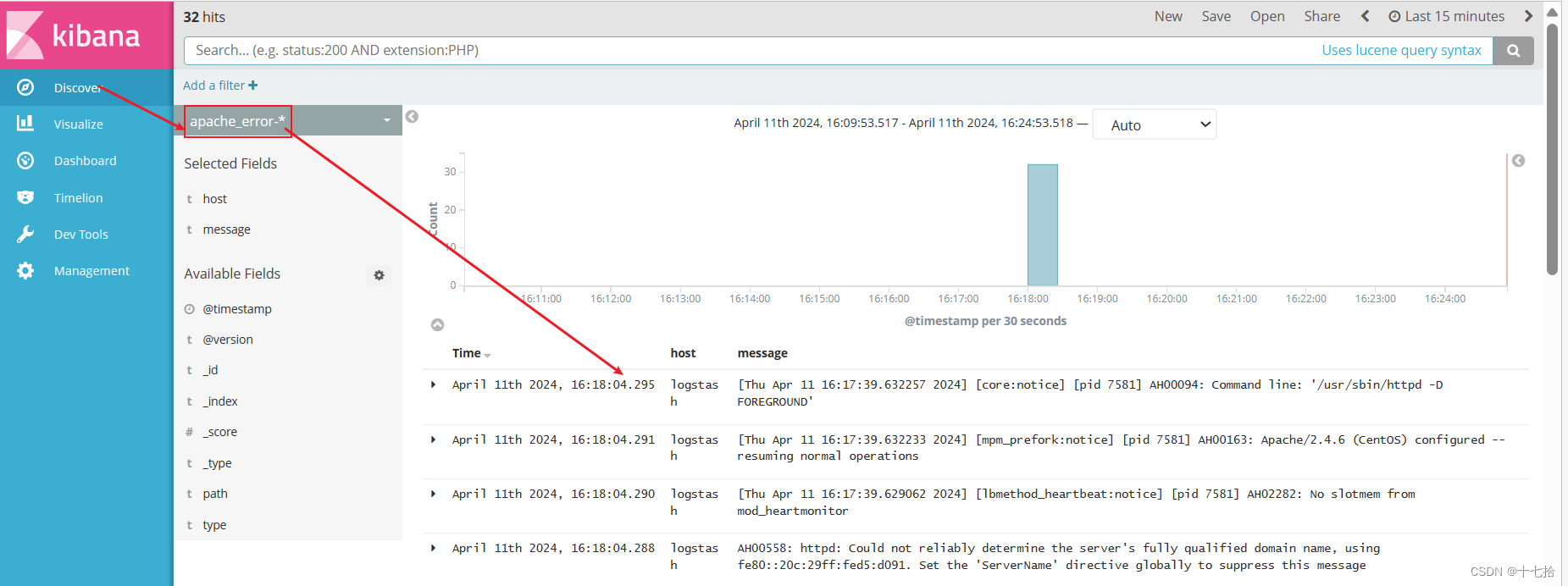Screen dimensions: 1568x586
Task: Collapse the fields sidebar arrow icon
Action: coord(412,117)
